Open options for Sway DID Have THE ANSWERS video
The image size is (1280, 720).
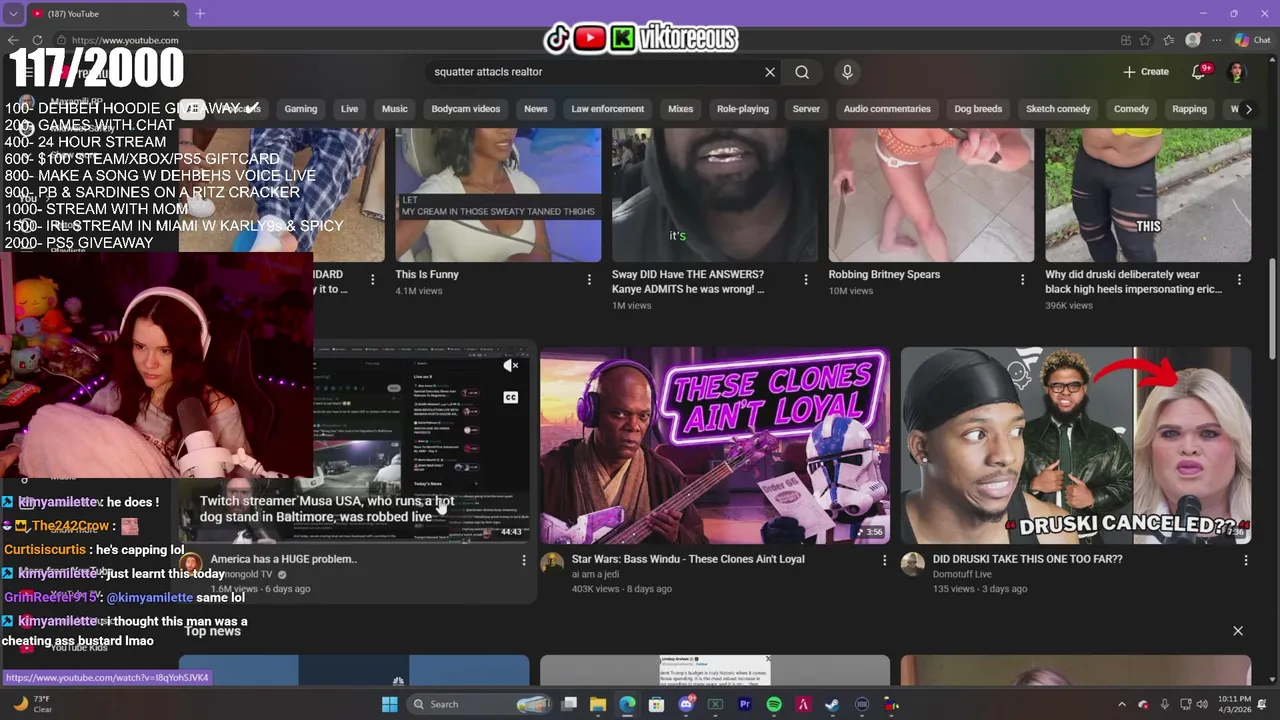pyautogui.click(x=806, y=280)
